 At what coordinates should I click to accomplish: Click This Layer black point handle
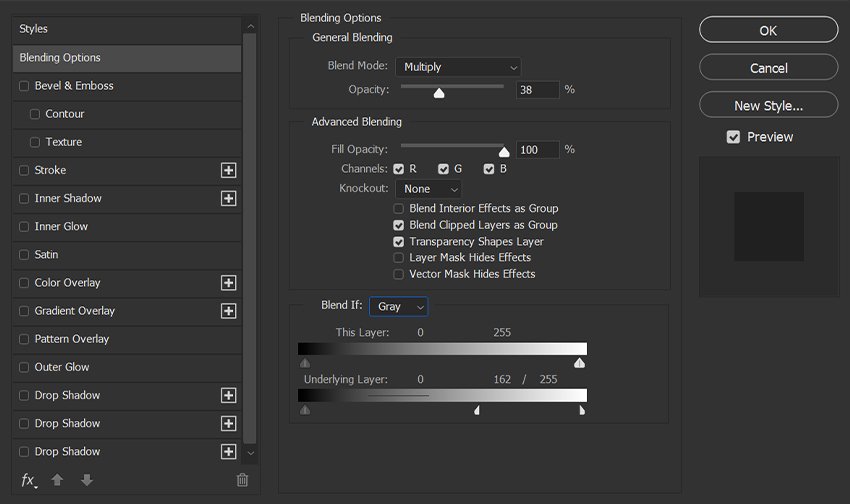point(305,363)
